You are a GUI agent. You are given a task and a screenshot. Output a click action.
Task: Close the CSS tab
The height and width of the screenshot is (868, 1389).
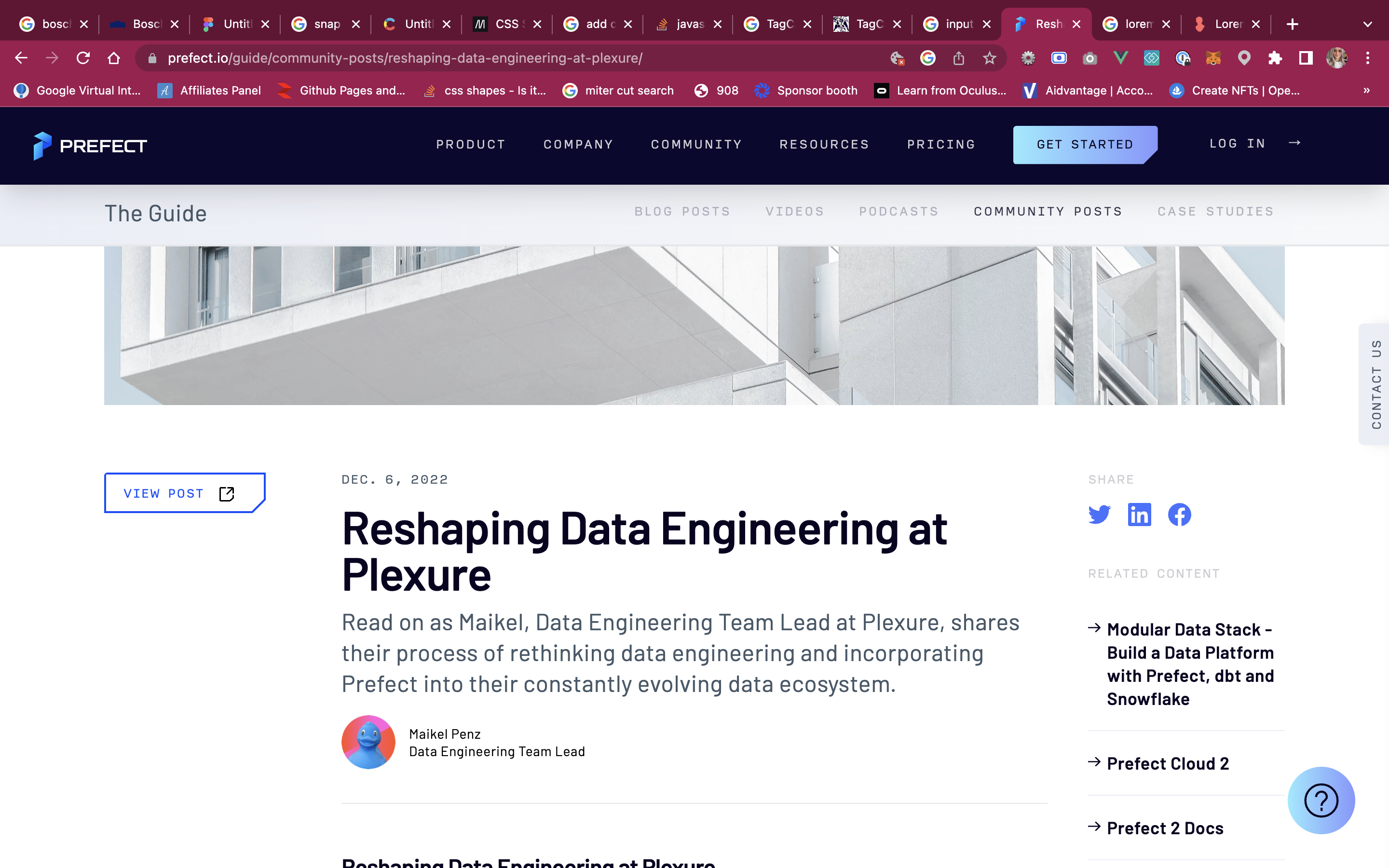537,24
